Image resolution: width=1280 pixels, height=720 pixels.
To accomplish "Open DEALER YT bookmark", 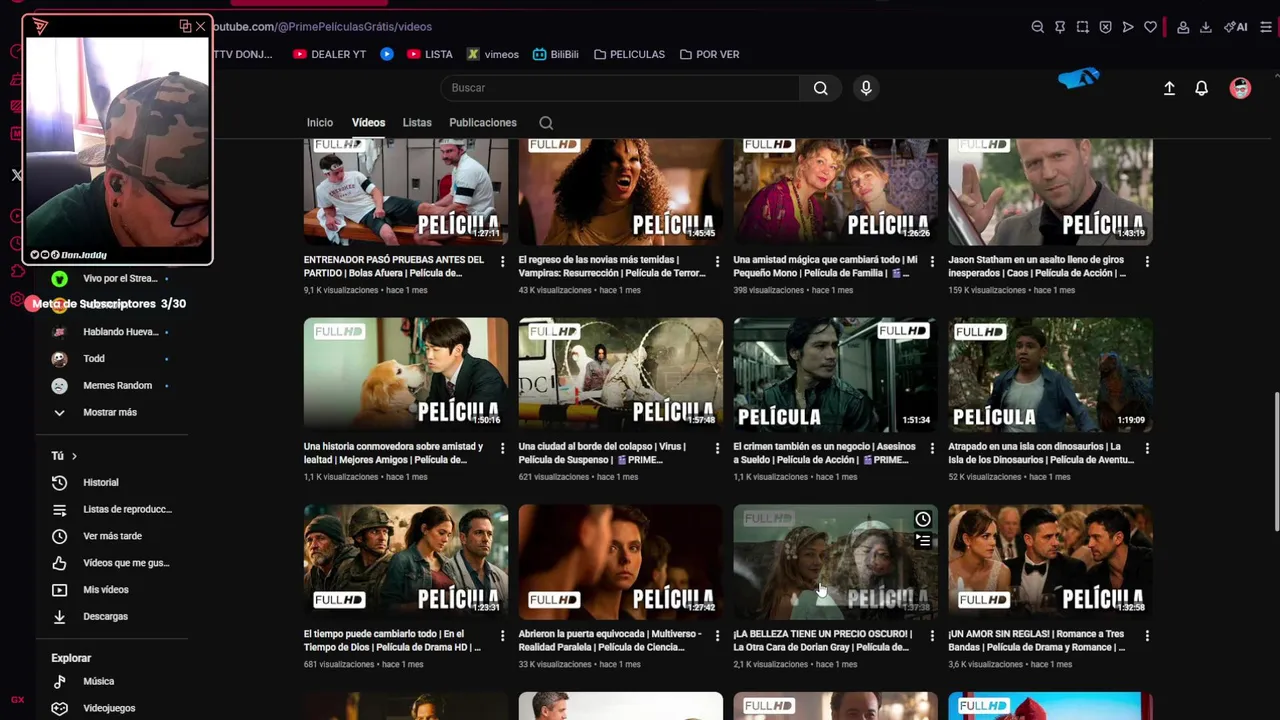I will click(330, 54).
